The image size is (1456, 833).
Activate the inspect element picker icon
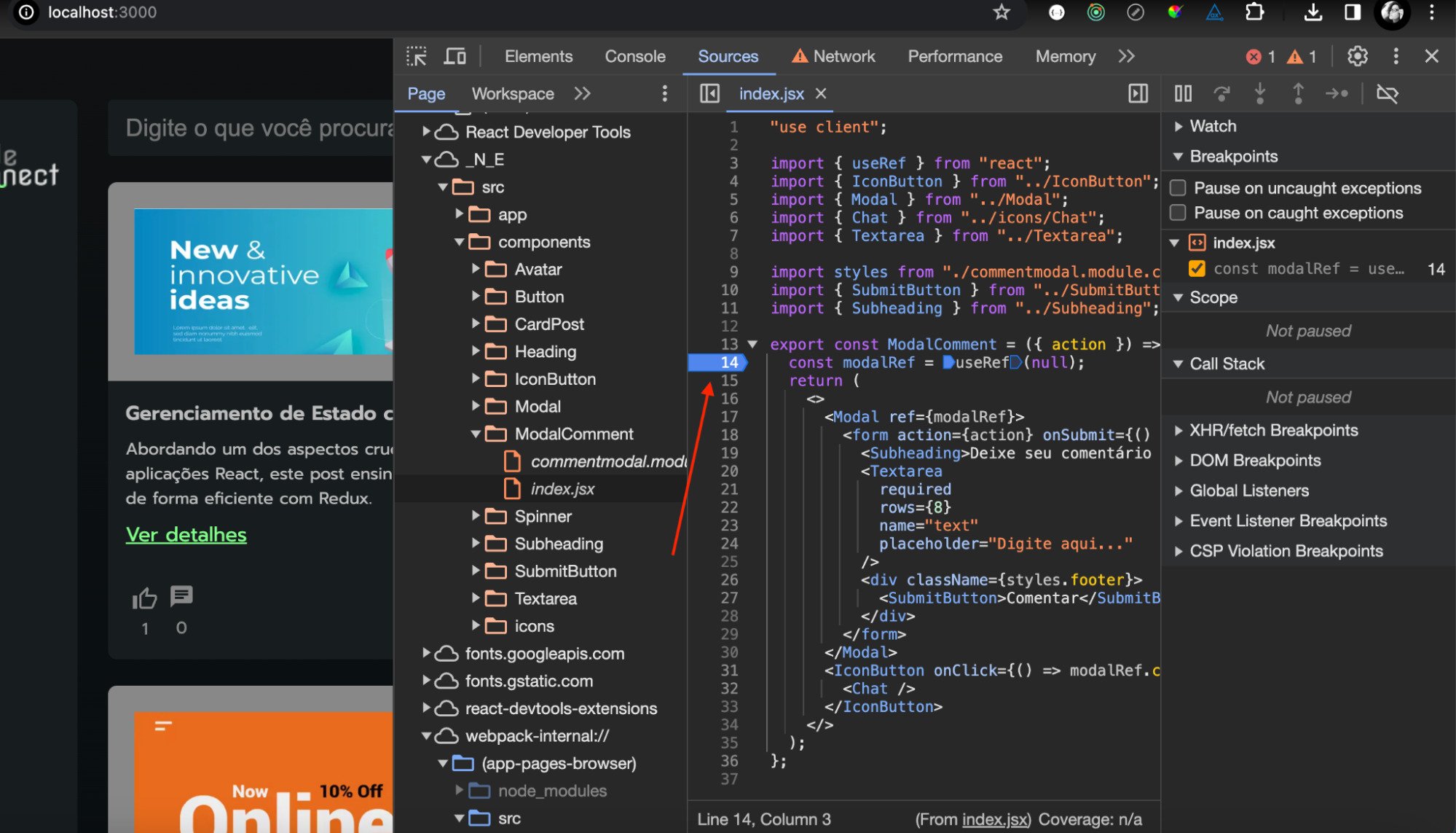coord(417,56)
